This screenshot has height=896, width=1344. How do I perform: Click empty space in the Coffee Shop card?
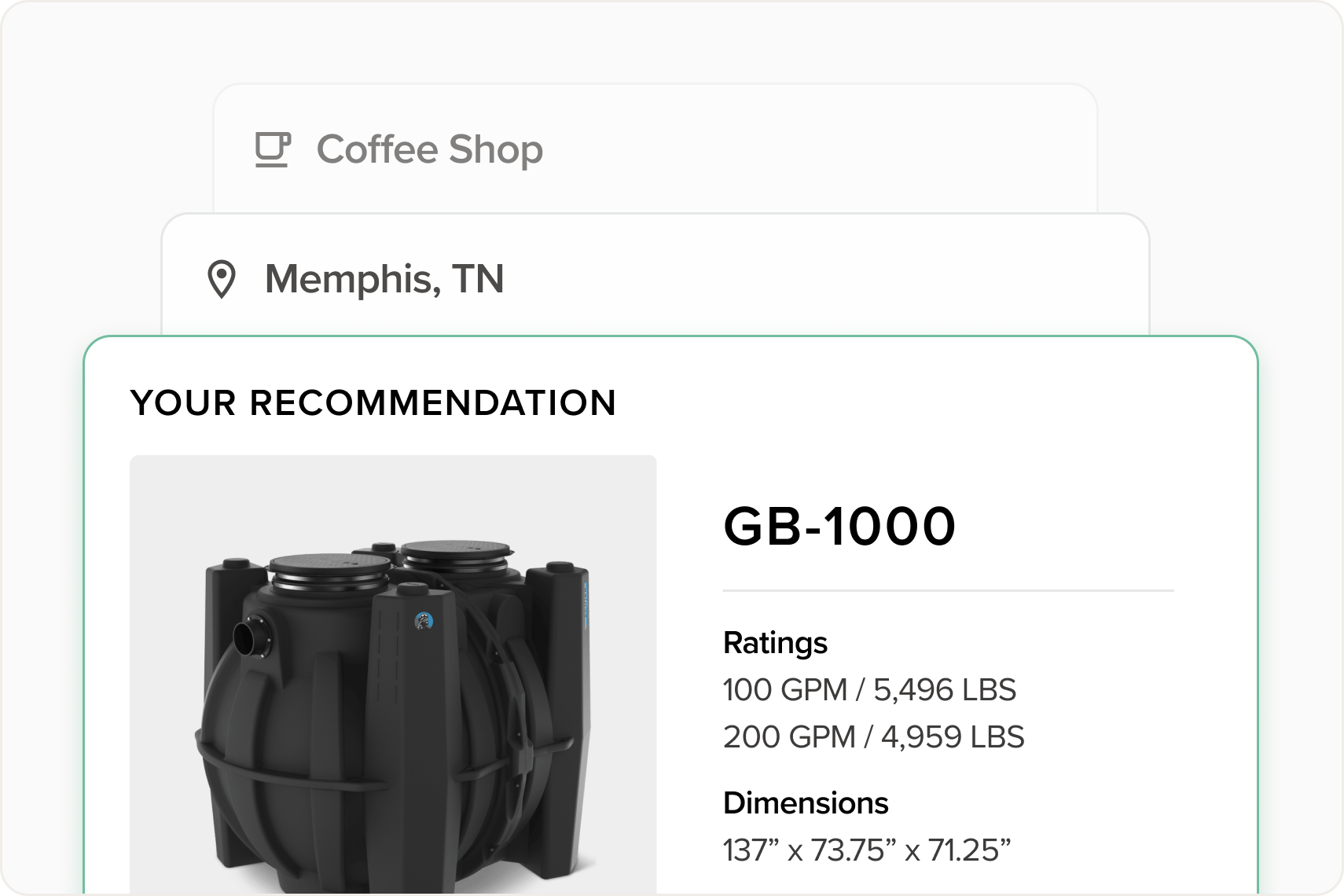pos(817,149)
